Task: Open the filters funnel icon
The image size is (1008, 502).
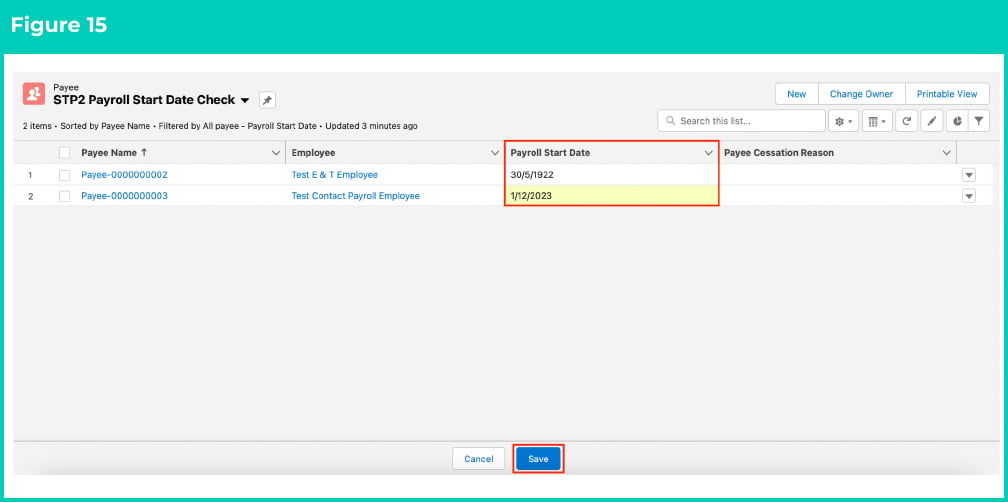Action: click(x=978, y=121)
